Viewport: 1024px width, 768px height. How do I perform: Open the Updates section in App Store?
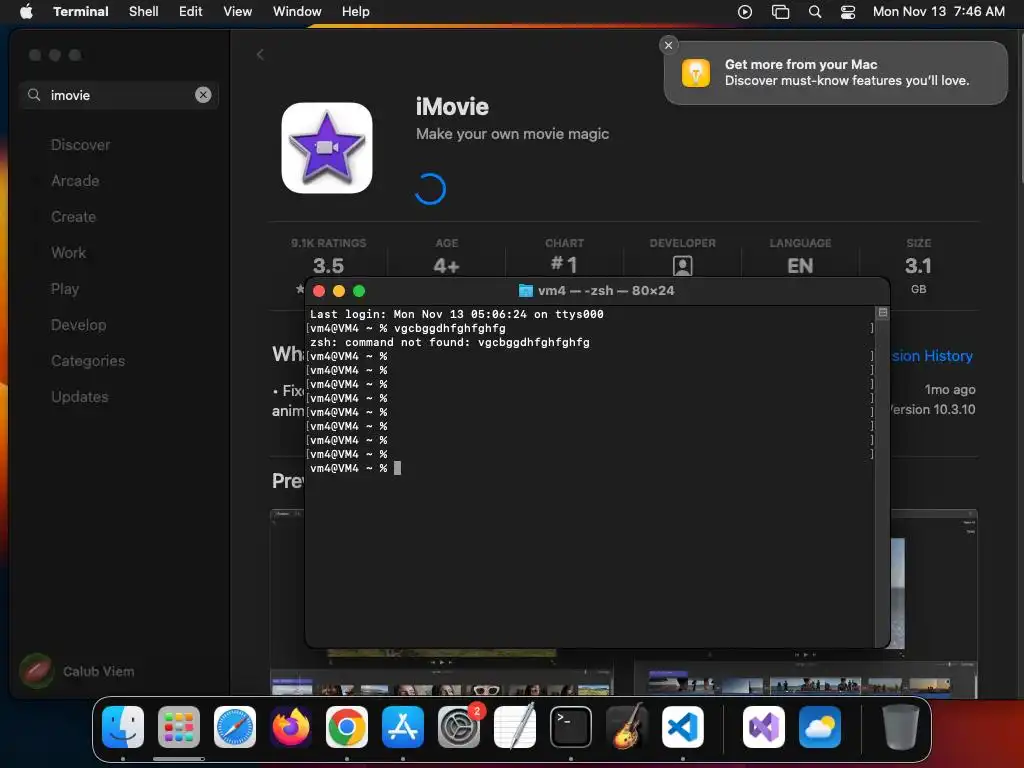click(80, 396)
